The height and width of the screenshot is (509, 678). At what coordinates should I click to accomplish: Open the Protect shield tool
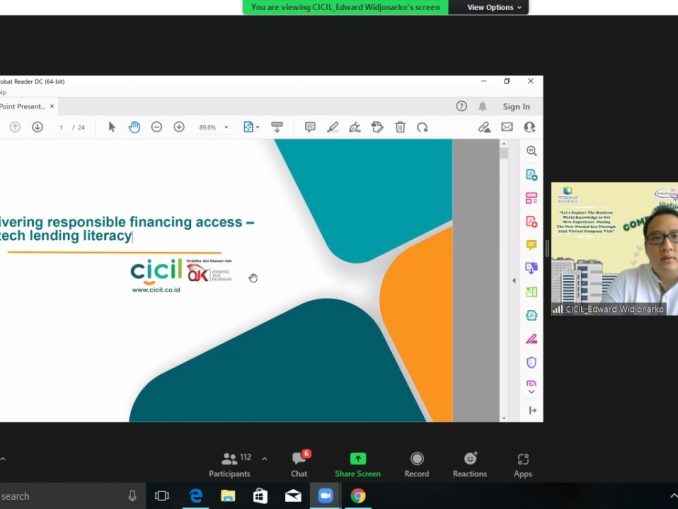coord(531,362)
